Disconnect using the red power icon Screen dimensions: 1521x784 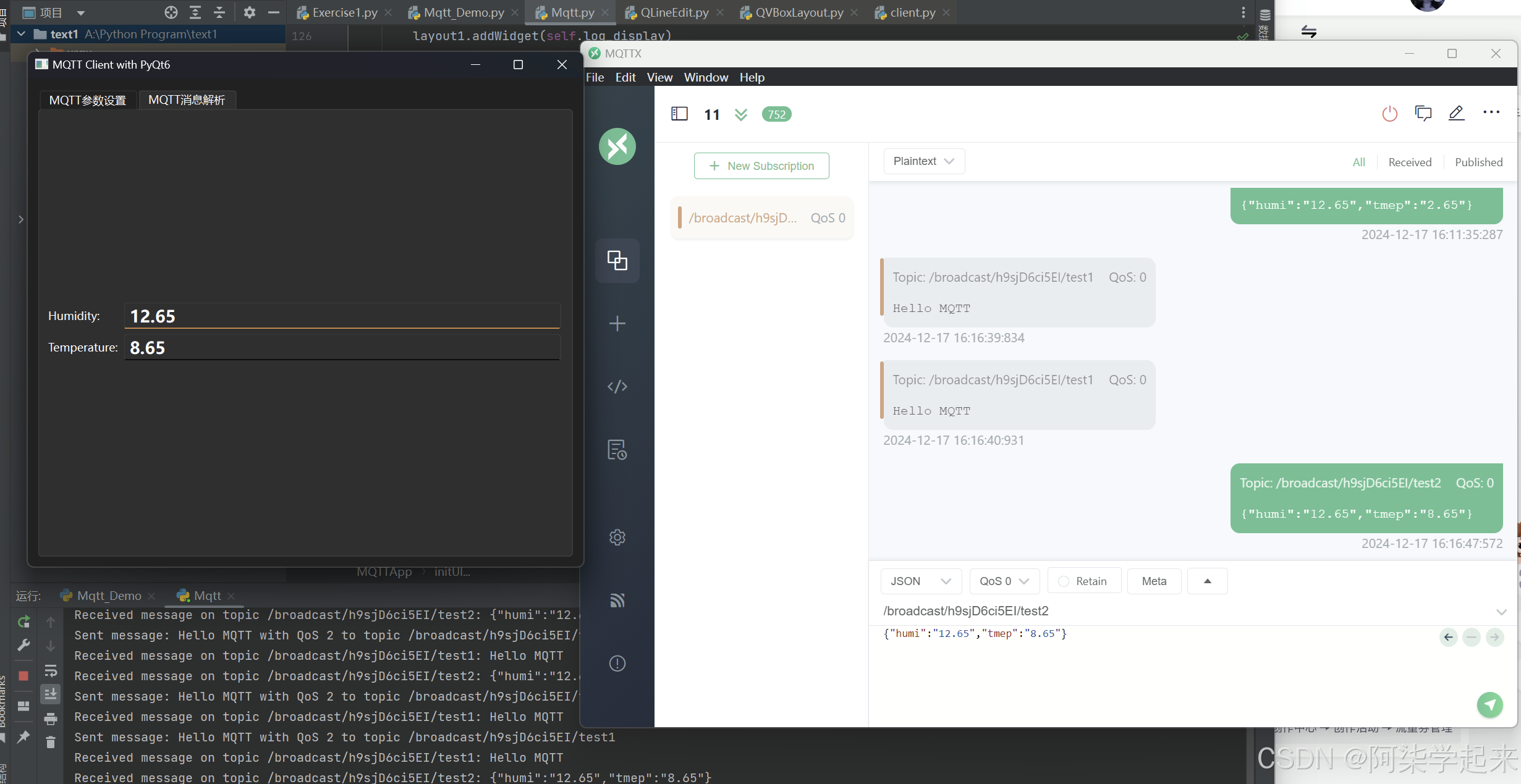tap(1390, 113)
